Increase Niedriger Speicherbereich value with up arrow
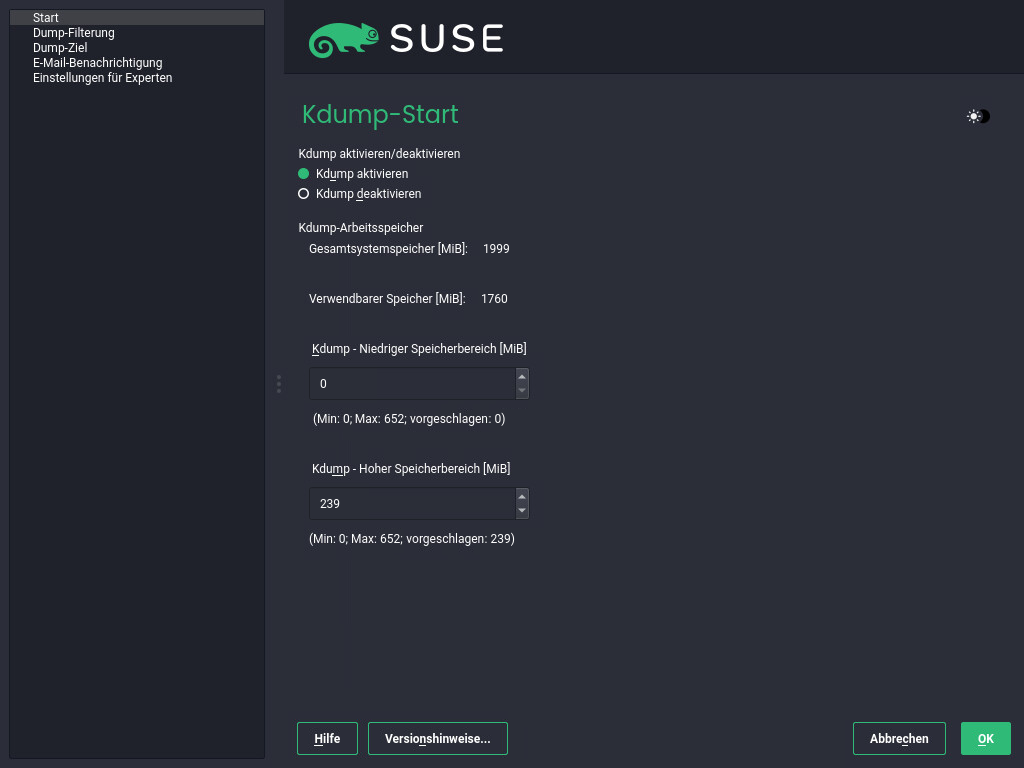1024x768 pixels. (x=522, y=377)
